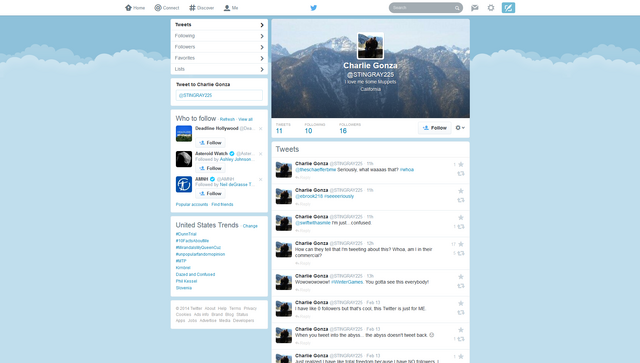Open the #WinterGames hashtag link
The image size is (640, 363).
coord(347,282)
